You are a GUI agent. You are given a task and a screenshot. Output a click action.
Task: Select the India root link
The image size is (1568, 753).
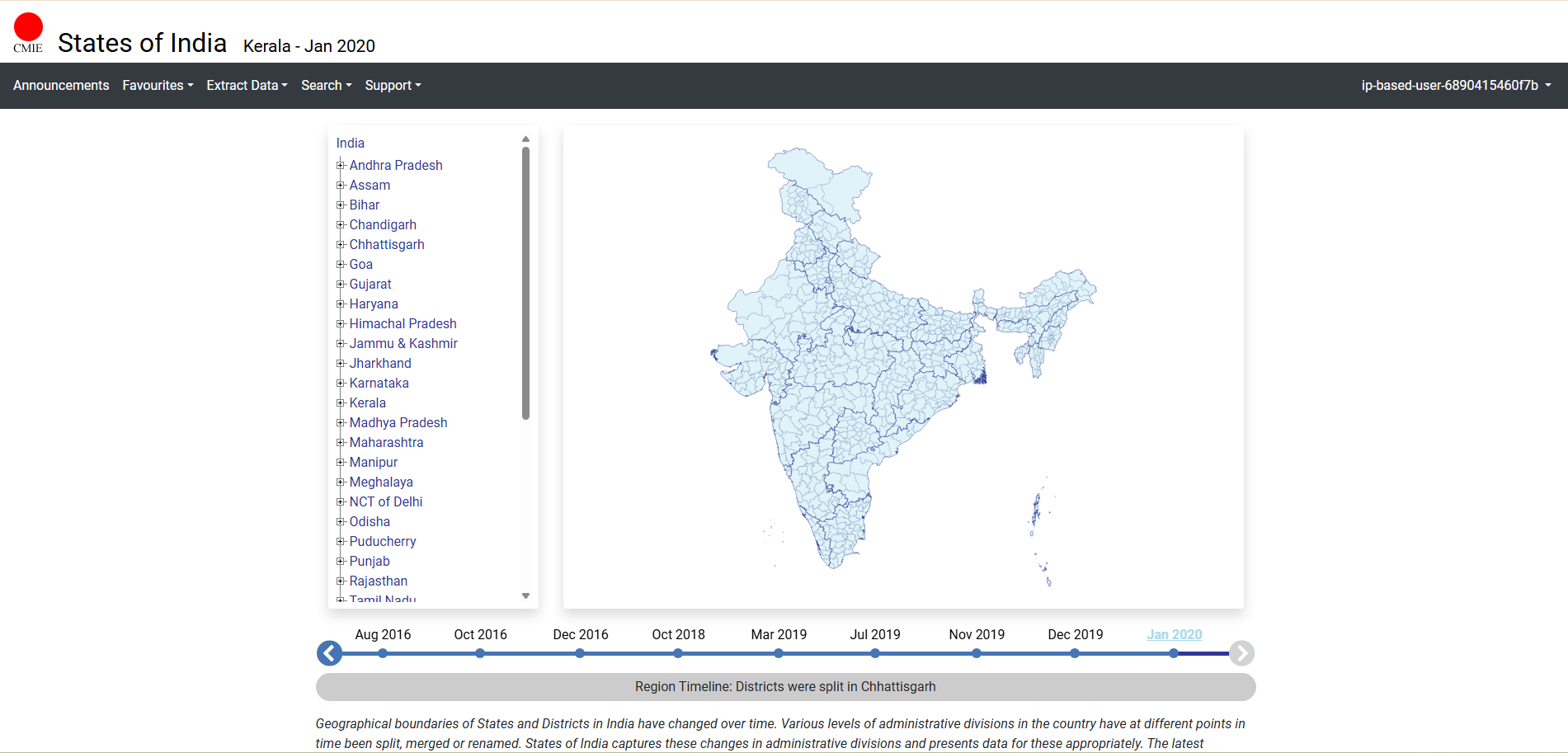click(x=350, y=143)
